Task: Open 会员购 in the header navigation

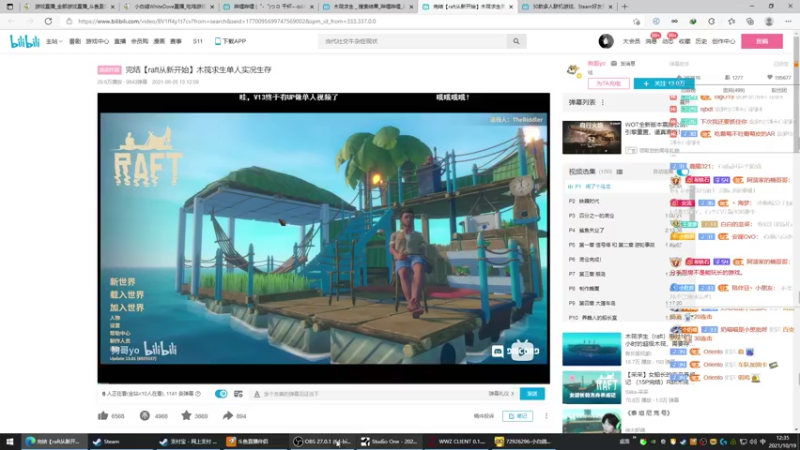Action: pos(139,41)
